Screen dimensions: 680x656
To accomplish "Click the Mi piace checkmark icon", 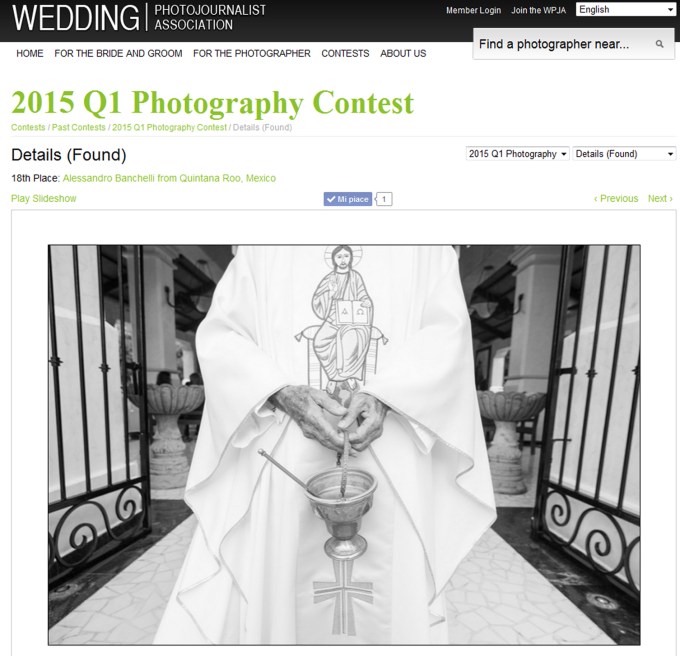I will (x=331, y=199).
